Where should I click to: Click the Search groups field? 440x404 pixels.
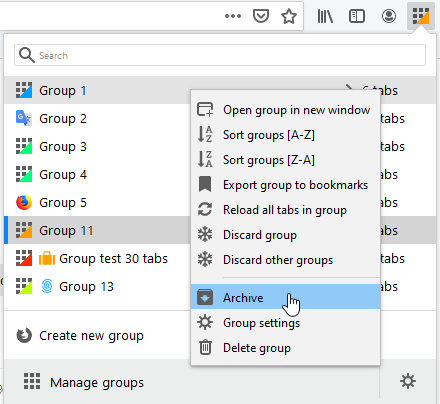click(x=220, y=55)
